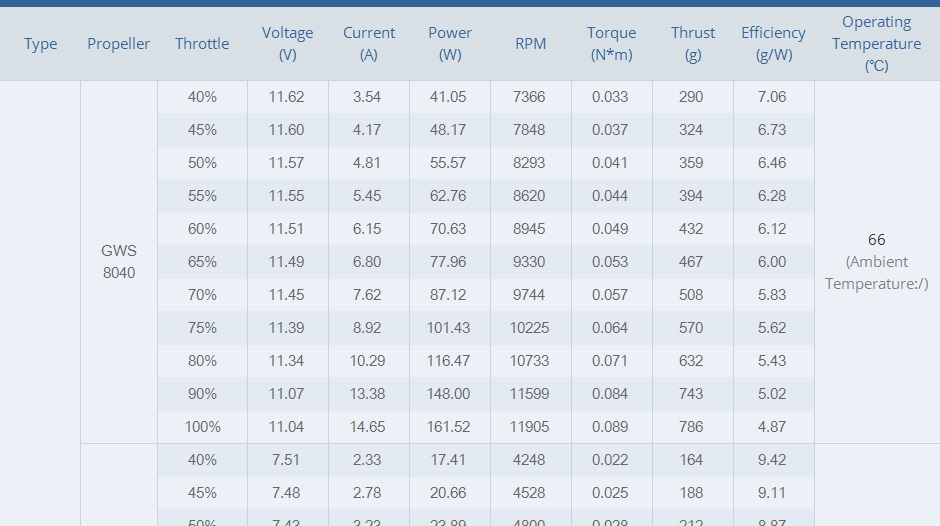This screenshot has width=940, height=526.
Task: Click torque value 0.044
Action: tap(610, 196)
